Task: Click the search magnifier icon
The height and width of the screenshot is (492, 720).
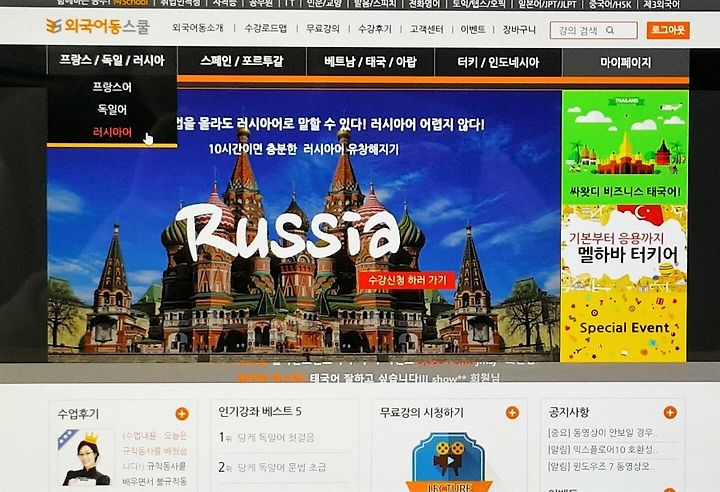Action: 610,30
